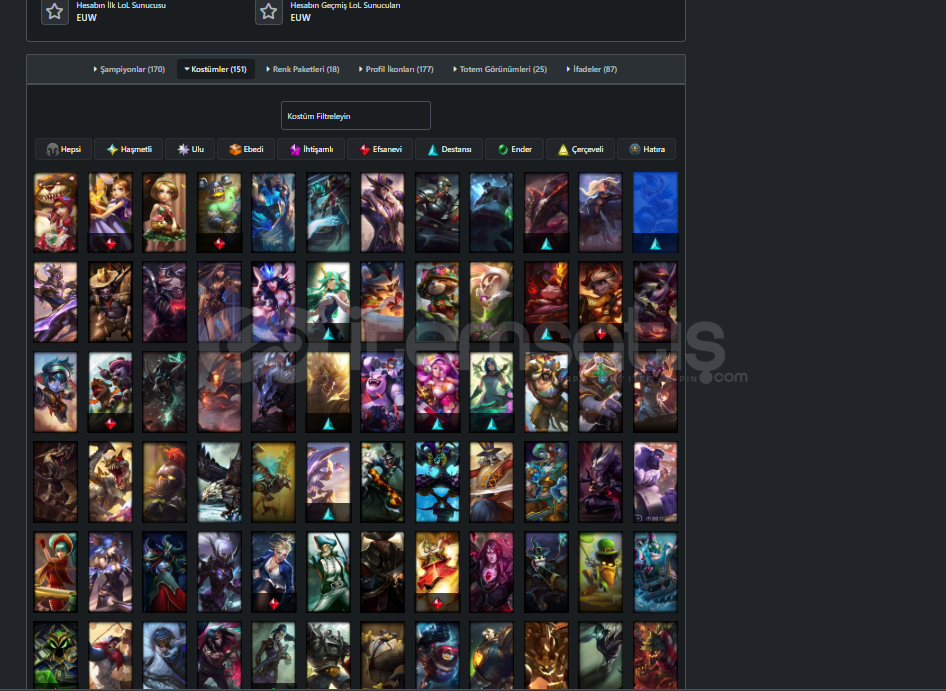Screen dimensions: 946x691
Task: Select top-hat toy soldier in orange coat
Action: coord(492,482)
